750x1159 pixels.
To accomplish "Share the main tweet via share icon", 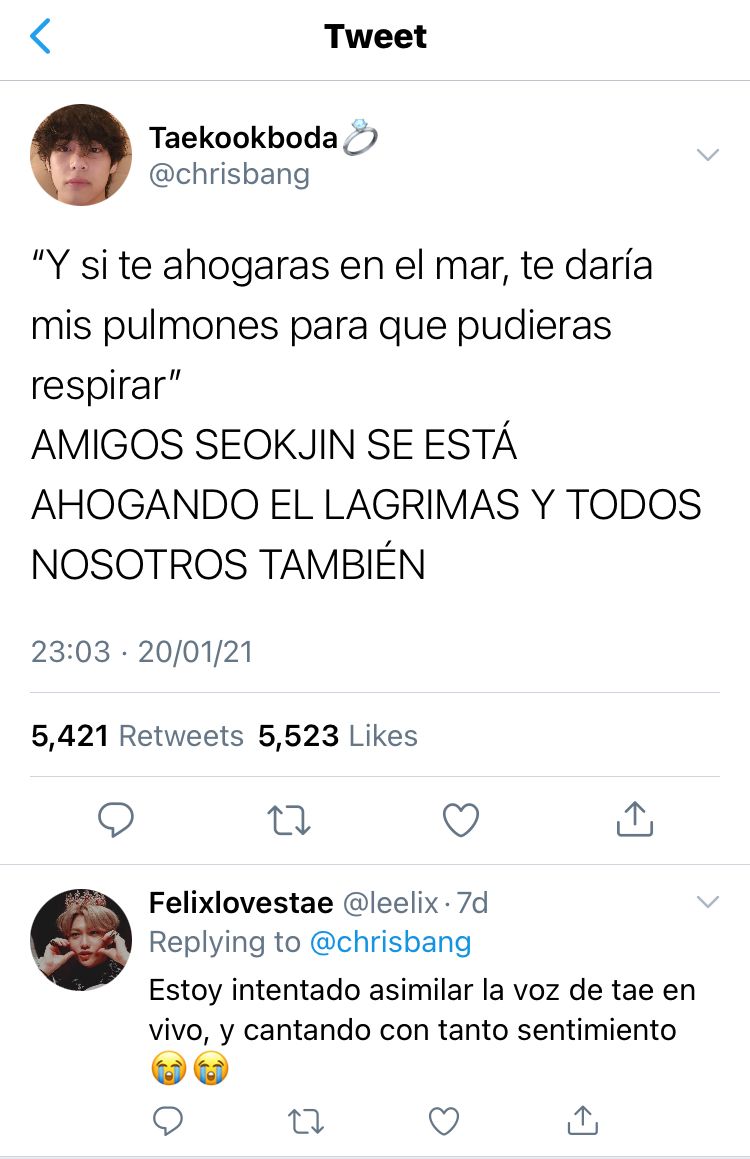I will coord(635,818).
